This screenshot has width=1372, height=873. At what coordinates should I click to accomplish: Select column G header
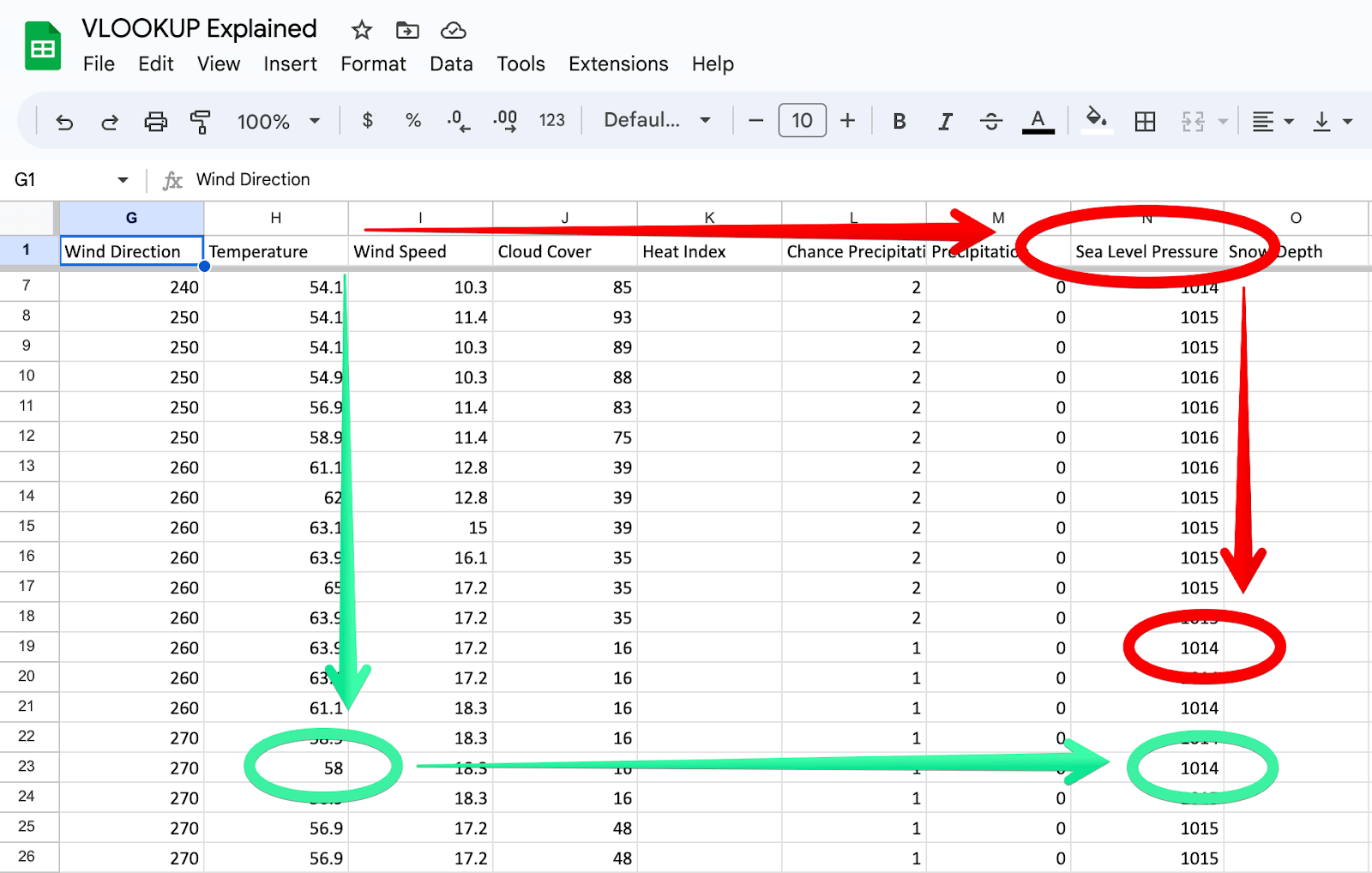point(131,218)
